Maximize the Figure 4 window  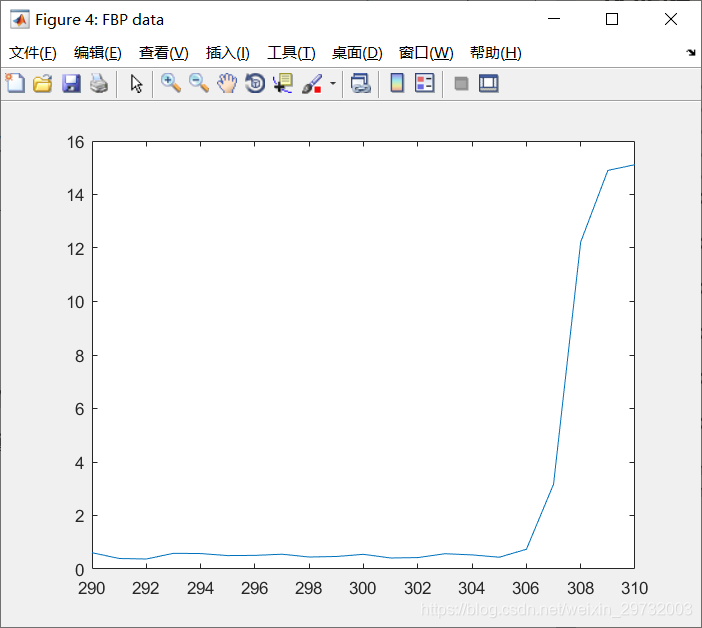click(x=612, y=19)
